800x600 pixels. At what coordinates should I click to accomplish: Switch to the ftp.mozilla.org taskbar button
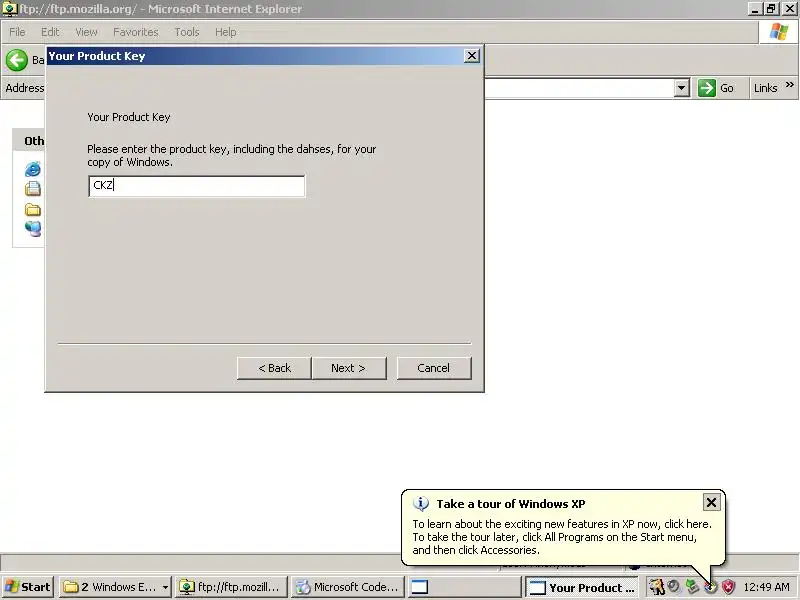point(231,587)
